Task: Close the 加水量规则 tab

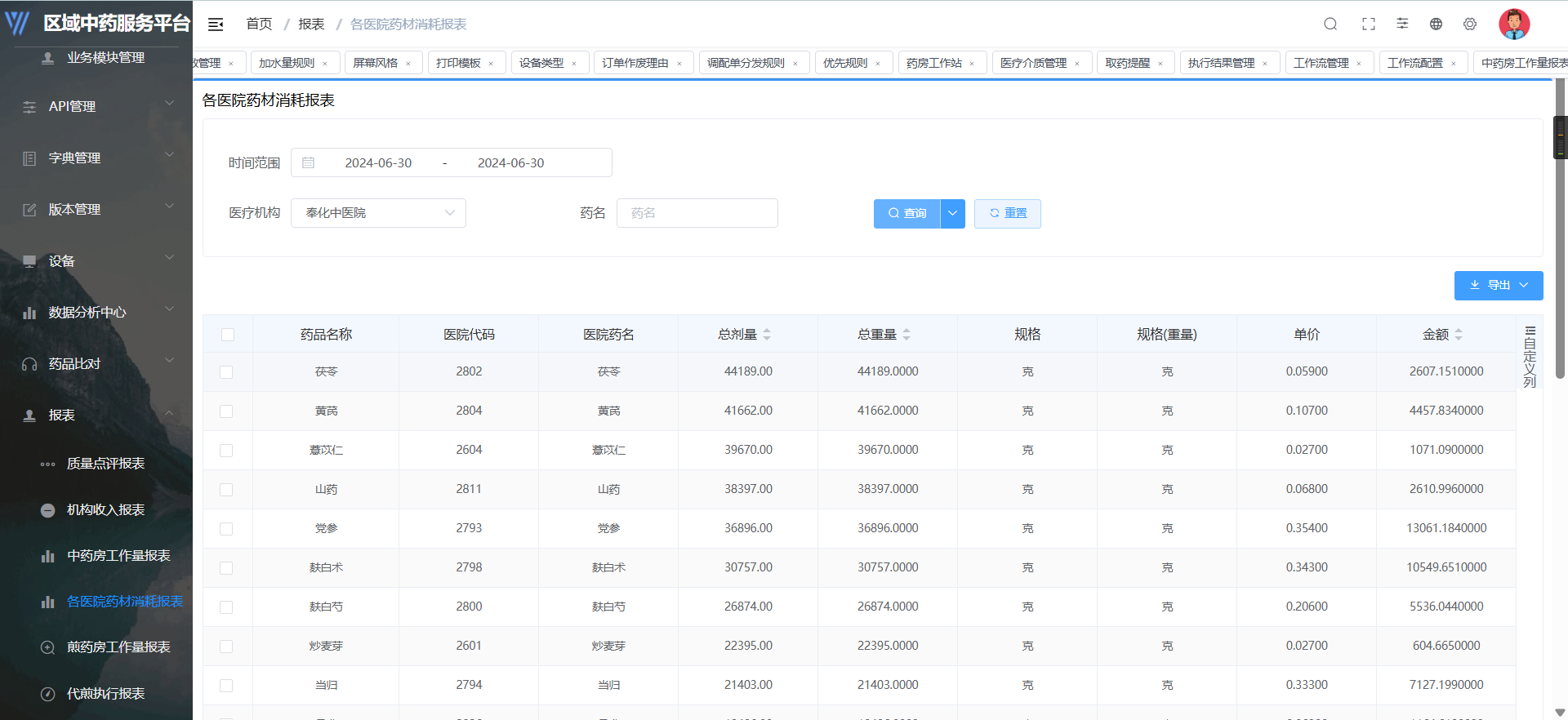Action: pos(325,64)
